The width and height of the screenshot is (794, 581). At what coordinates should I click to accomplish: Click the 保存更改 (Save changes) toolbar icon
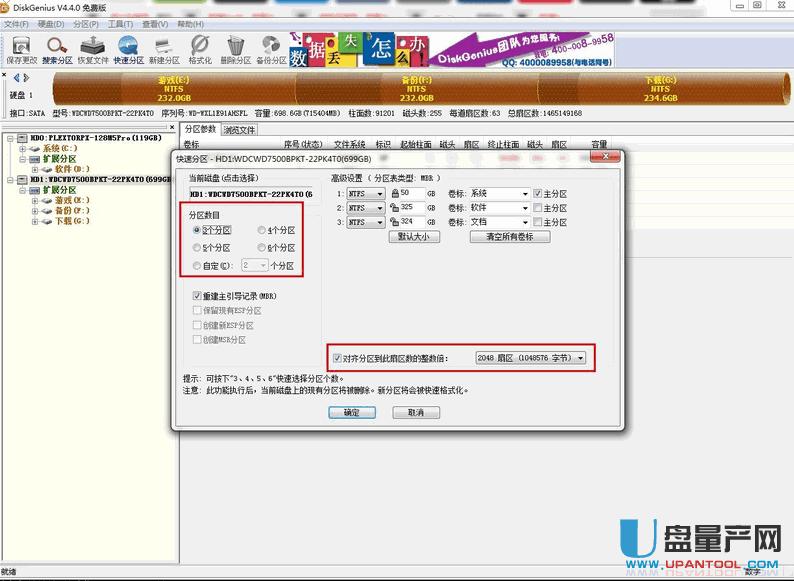[x=21, y=49]
